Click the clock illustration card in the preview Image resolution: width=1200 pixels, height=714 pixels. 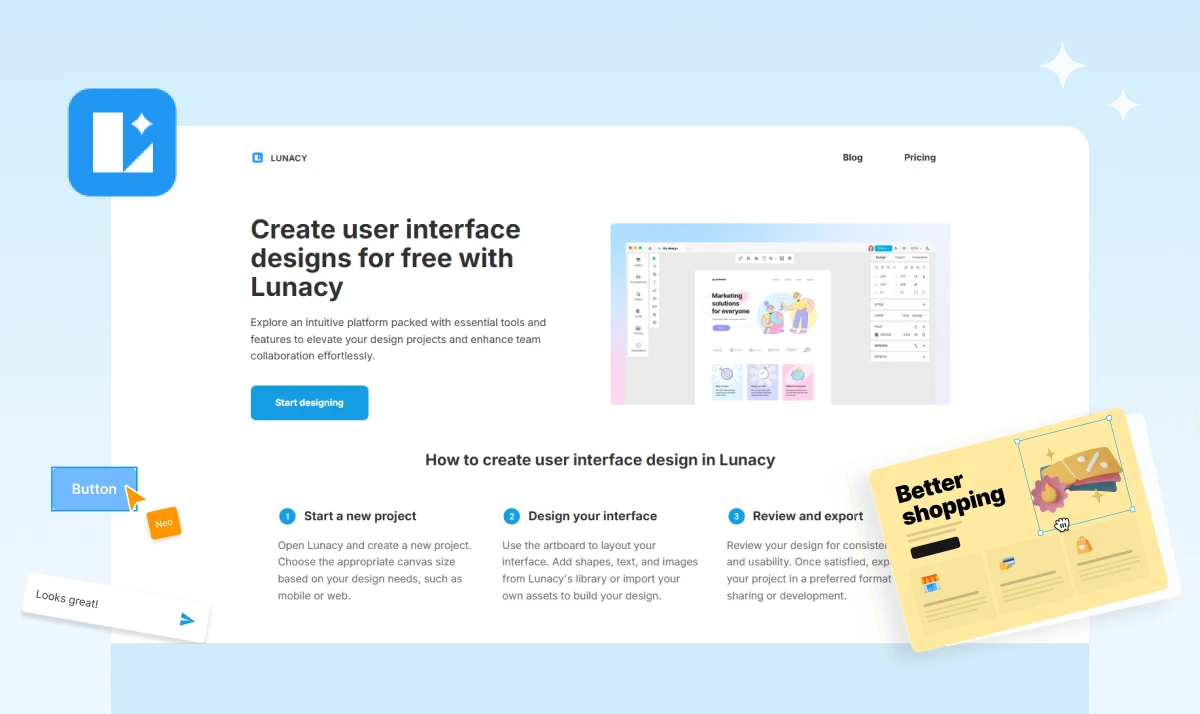[763, 382]
